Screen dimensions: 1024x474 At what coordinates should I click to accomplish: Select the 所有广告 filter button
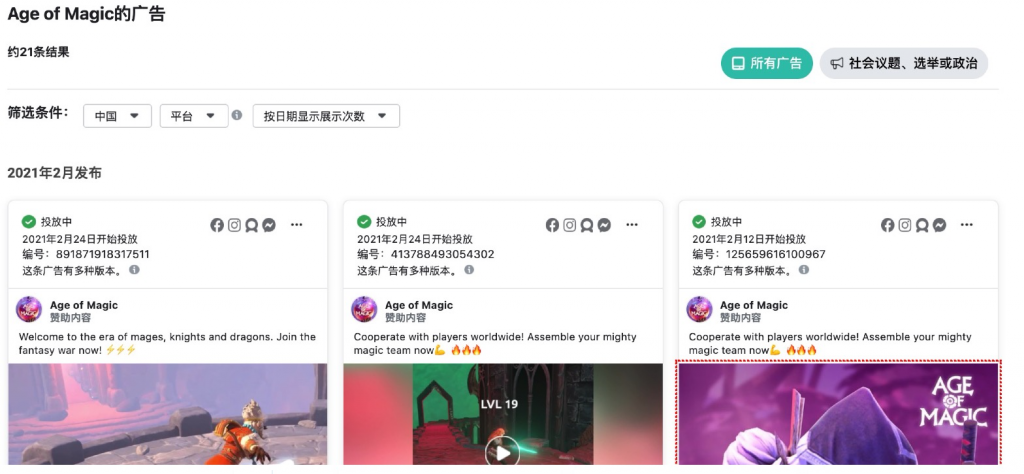pyautogui.click(x=767, y=63)
